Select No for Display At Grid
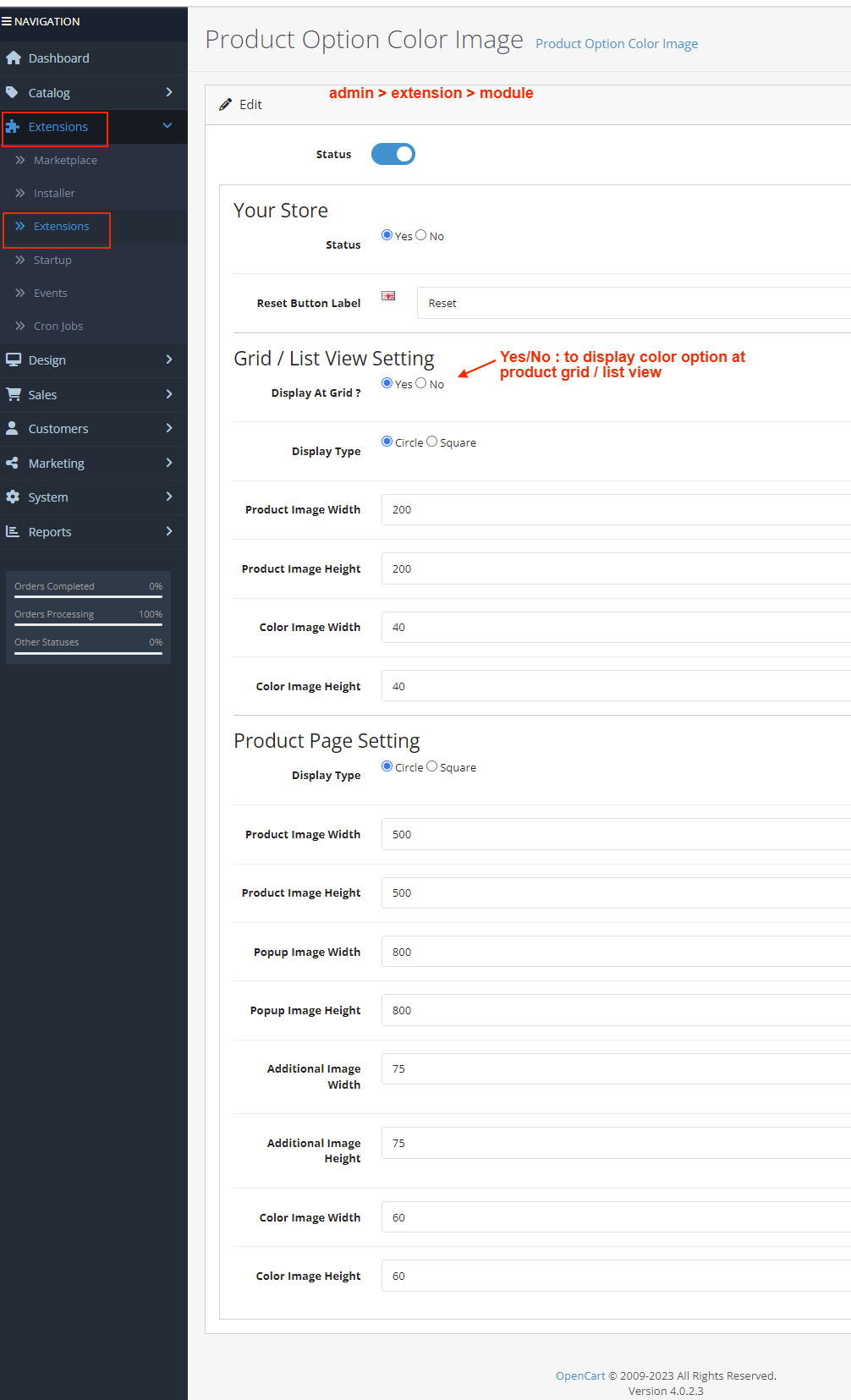 click(421, 383)
